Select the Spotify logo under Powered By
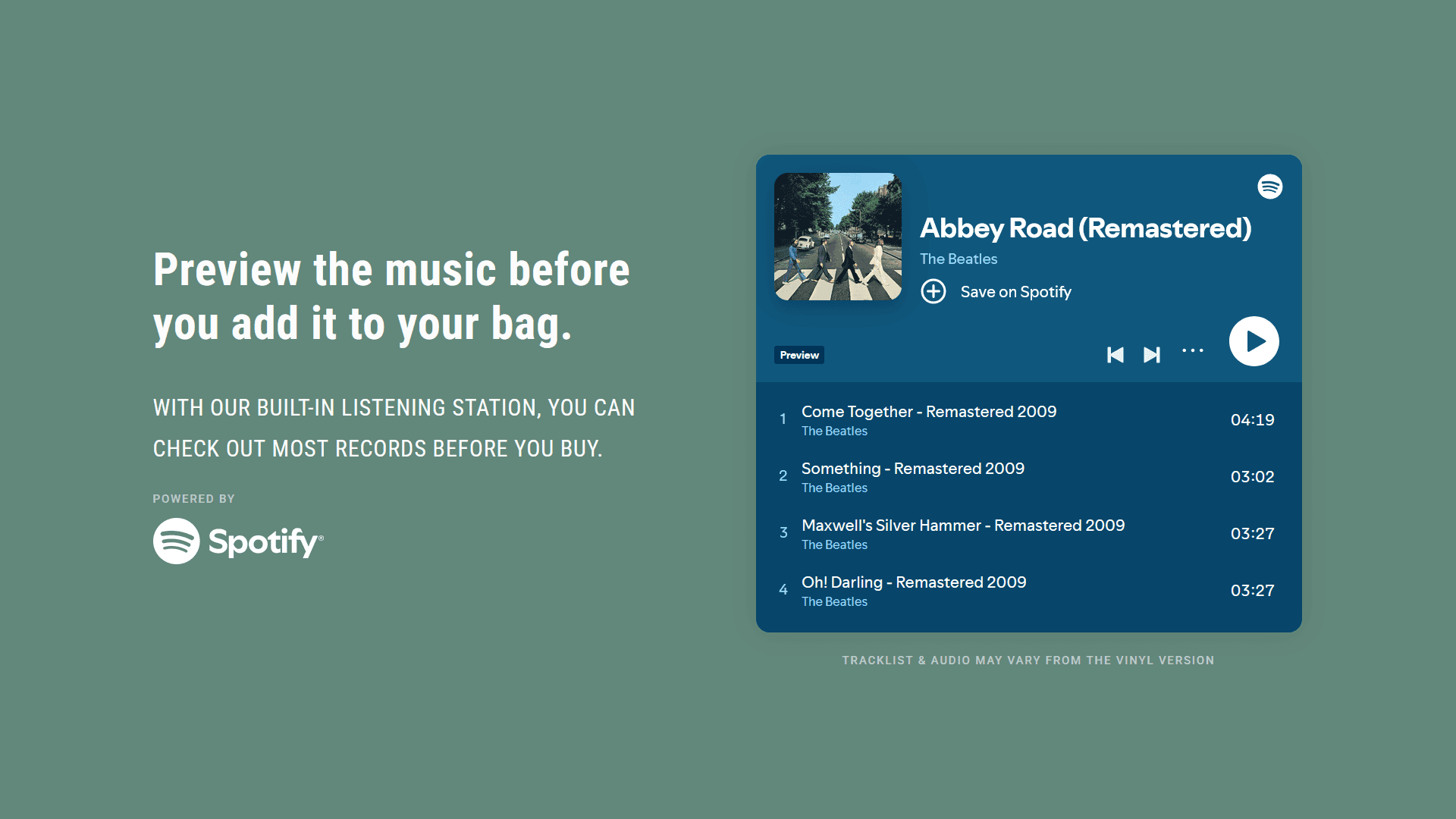 [x=237, y=541]
